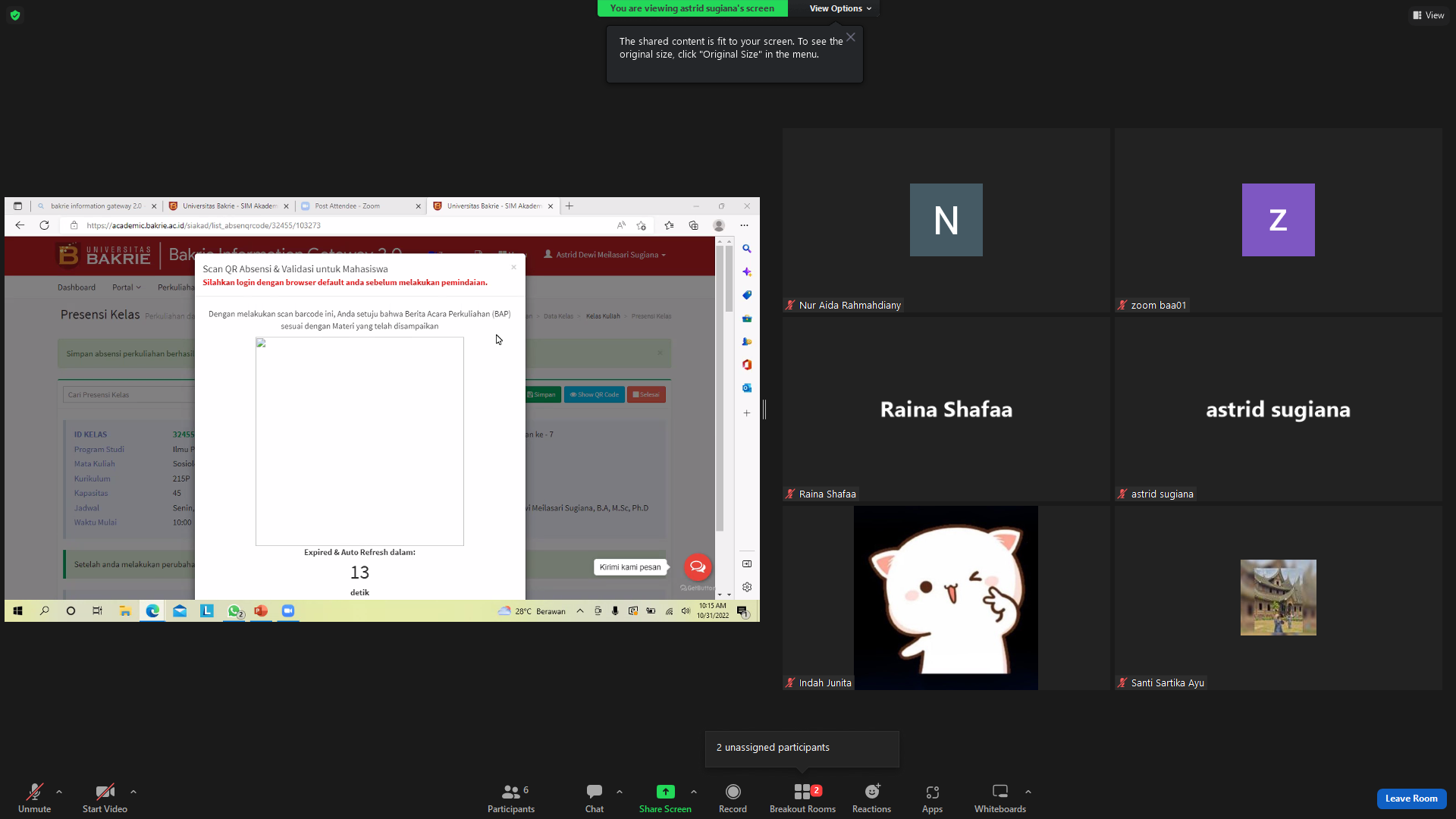Expand the Portal menu
The height and width of the screenshot is (819, 1456).
tap(127, 287)
